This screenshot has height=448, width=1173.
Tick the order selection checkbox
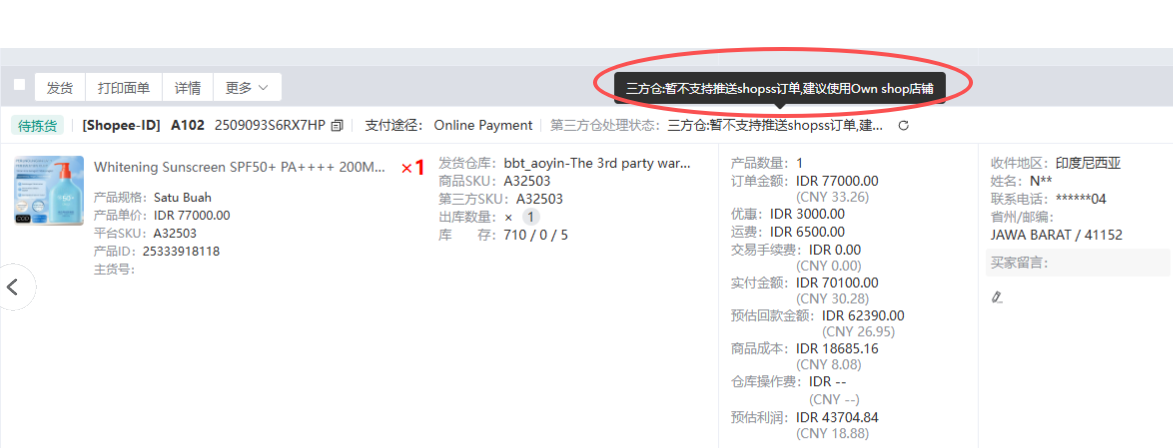click(x=19, y=85)
